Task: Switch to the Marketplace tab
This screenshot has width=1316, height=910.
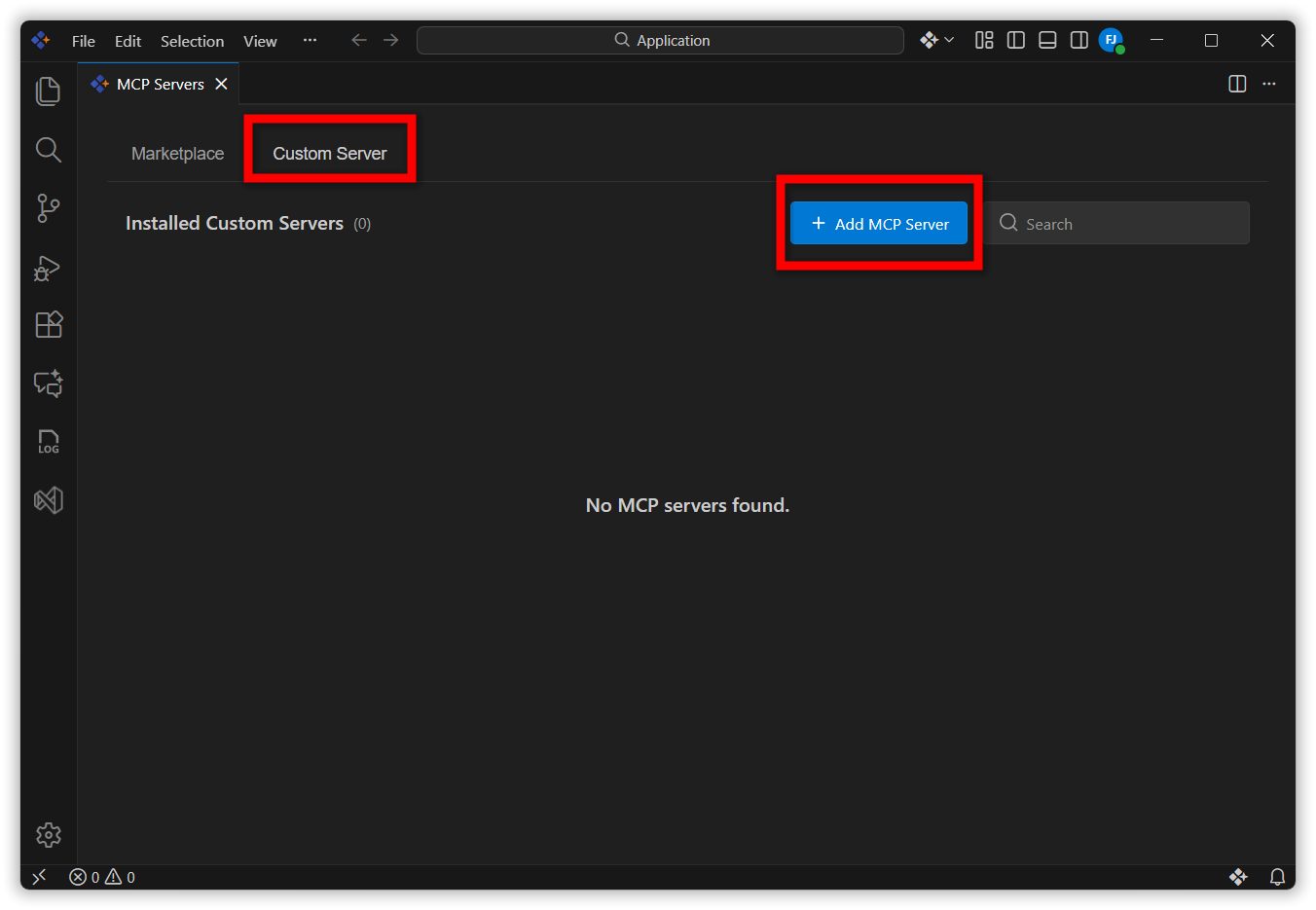Action: click(177, 154)
